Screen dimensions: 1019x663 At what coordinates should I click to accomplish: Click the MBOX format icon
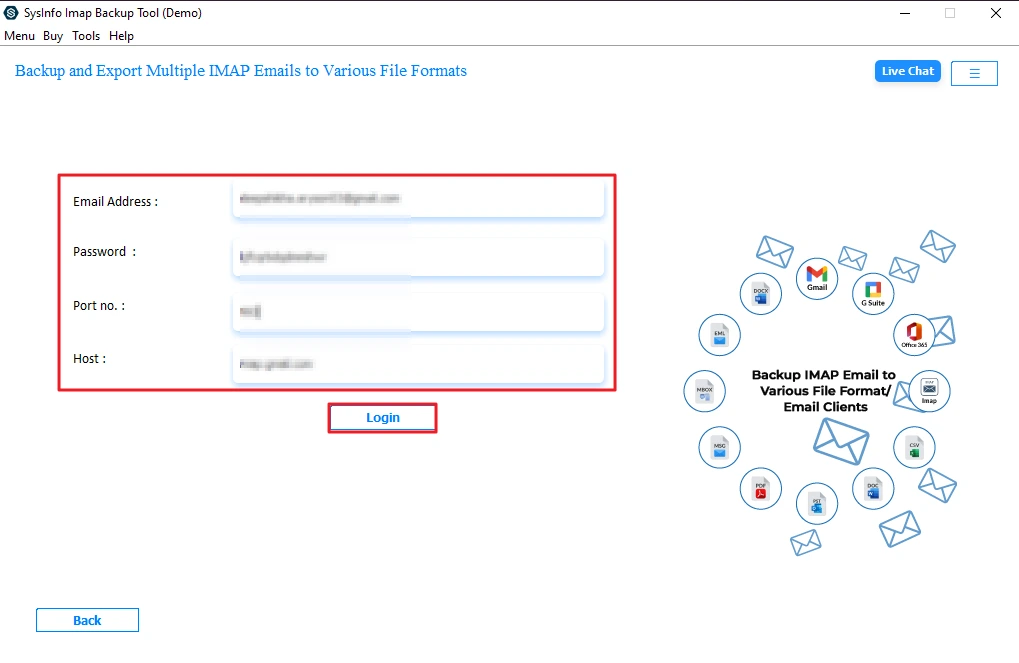tap(704, 391)
